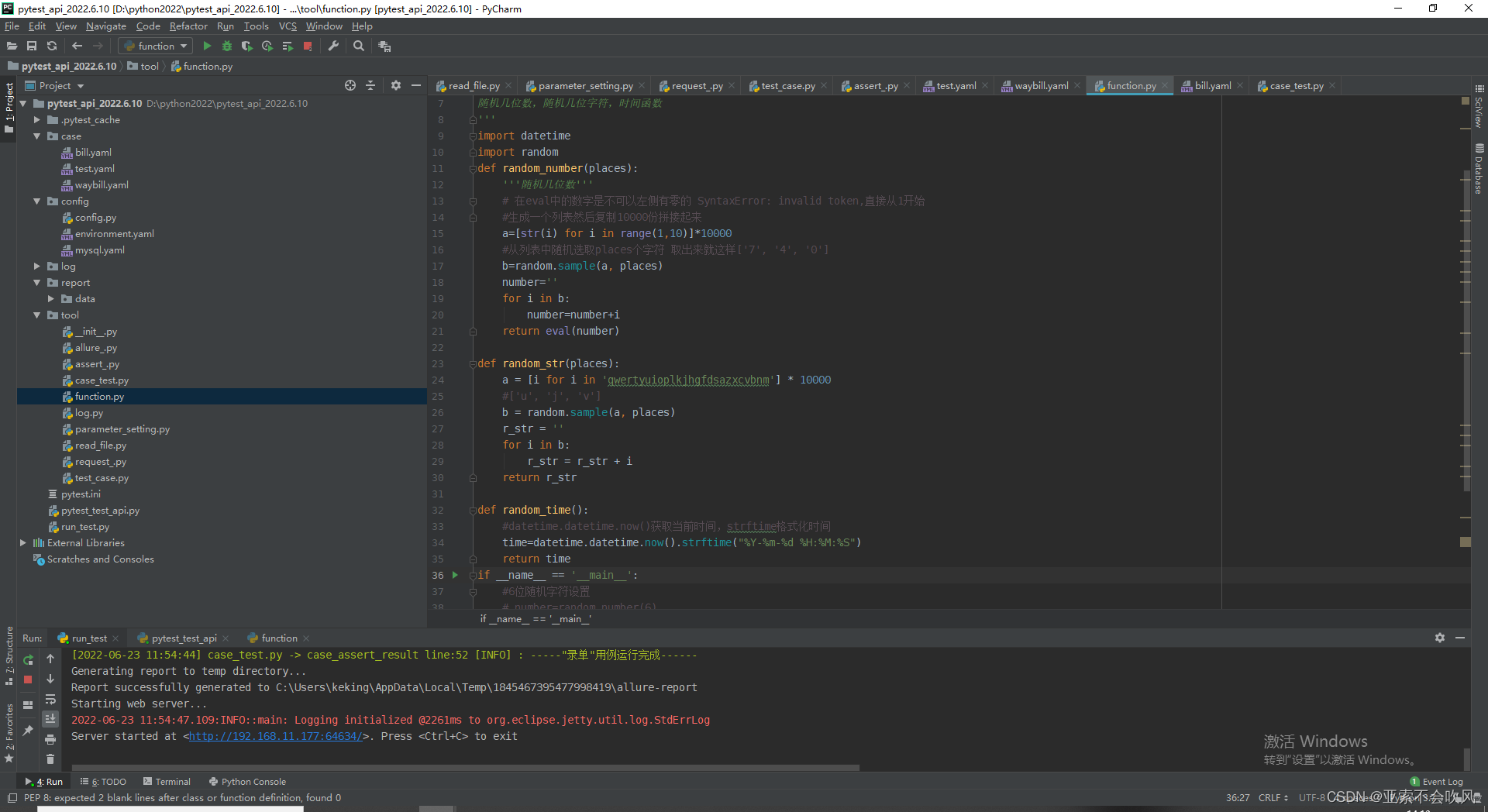Open the Project panel gear settings
Screen dimensions: 1488x812
pos(396,85)
